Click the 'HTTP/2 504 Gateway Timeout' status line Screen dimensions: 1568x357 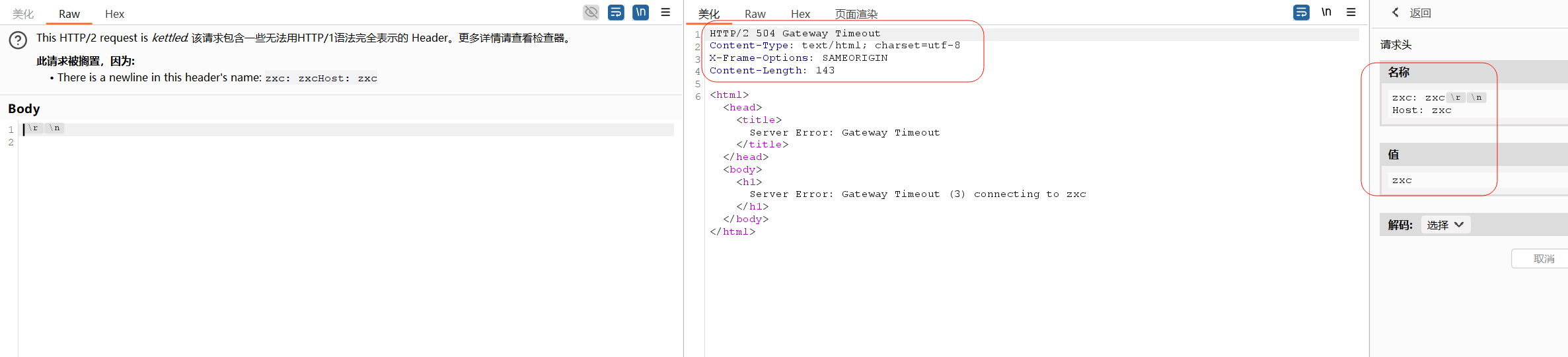795,33
